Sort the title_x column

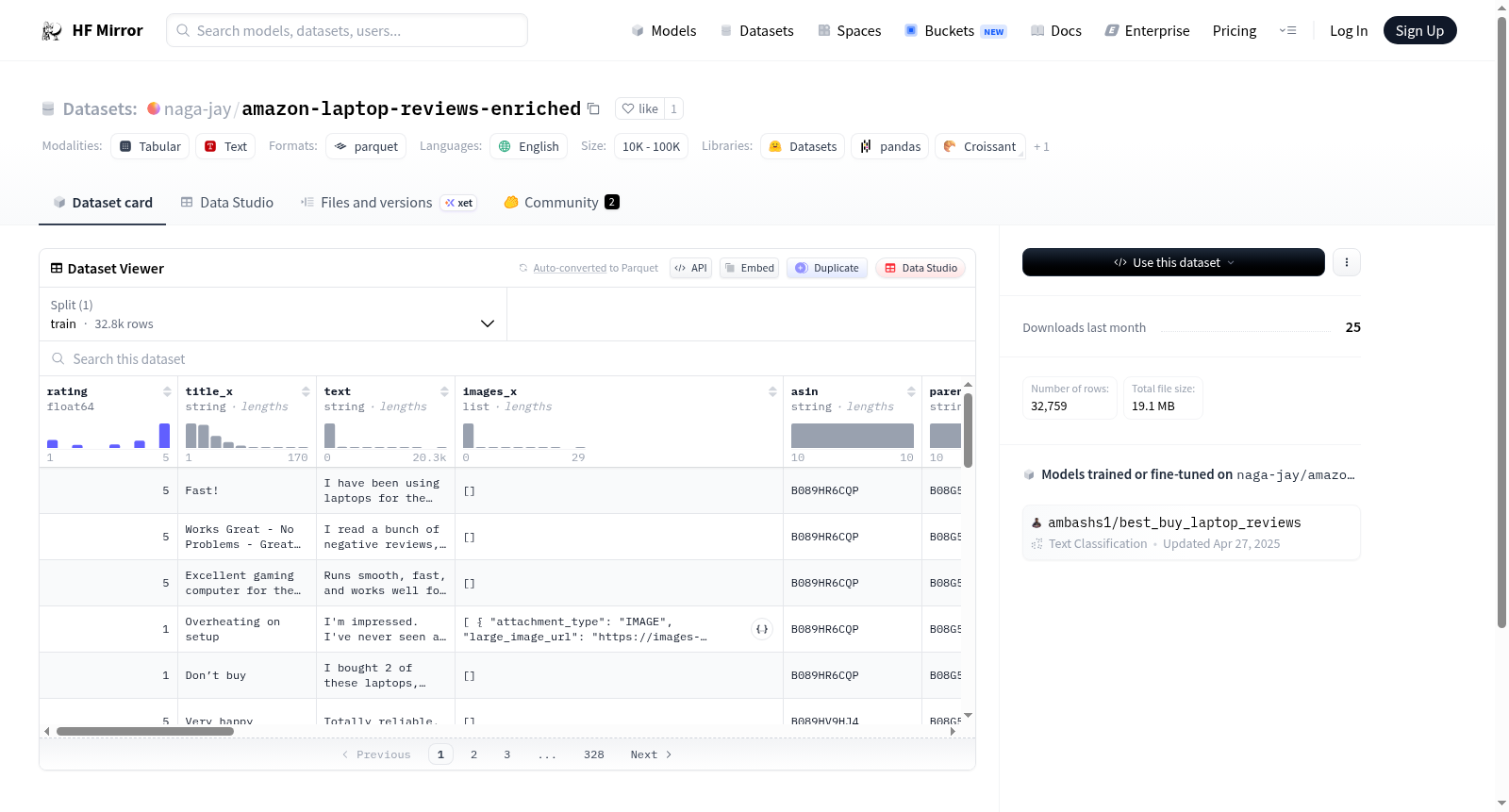click(306, 391)
